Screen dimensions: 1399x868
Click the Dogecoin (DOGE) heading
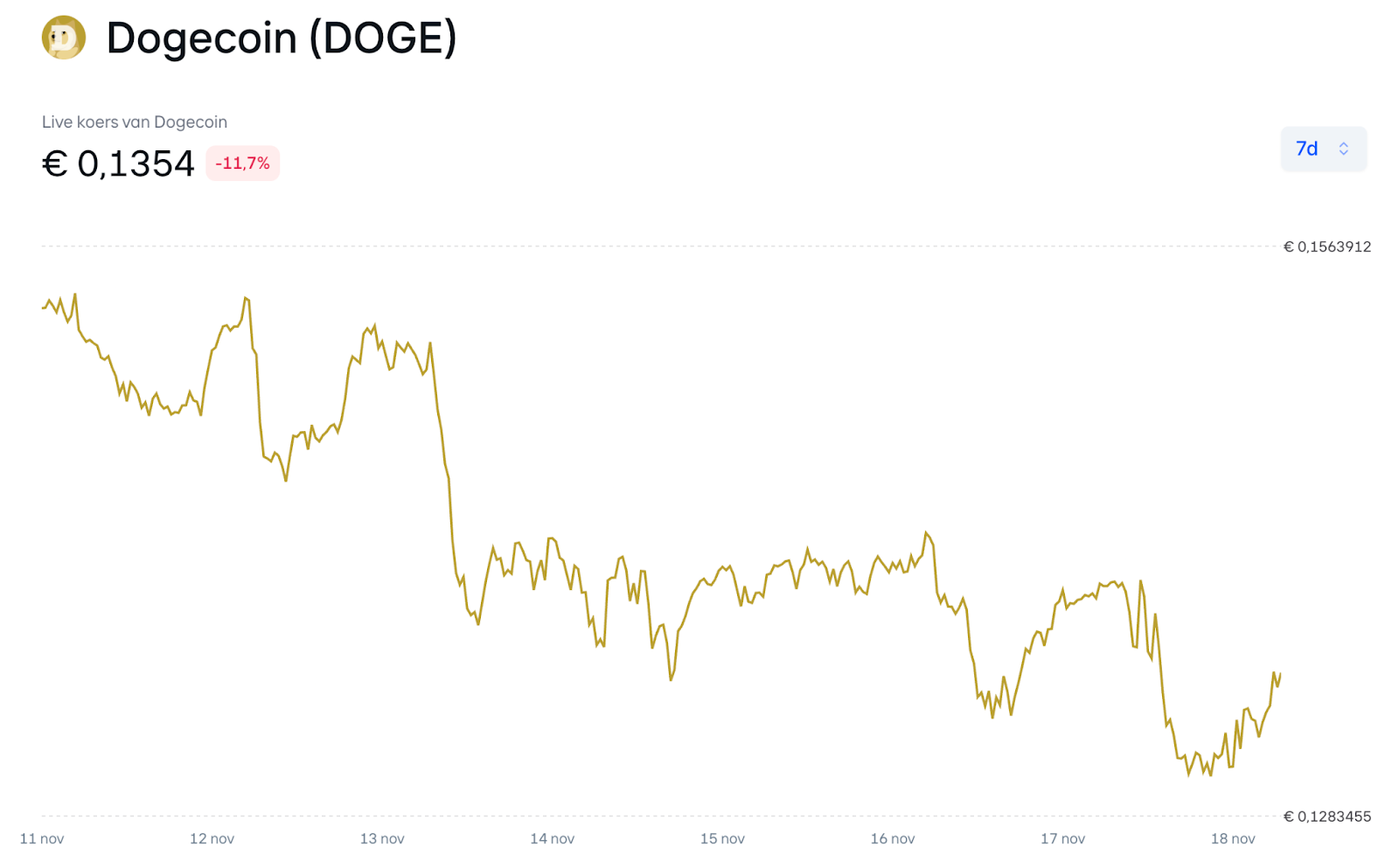click(281, 38)
